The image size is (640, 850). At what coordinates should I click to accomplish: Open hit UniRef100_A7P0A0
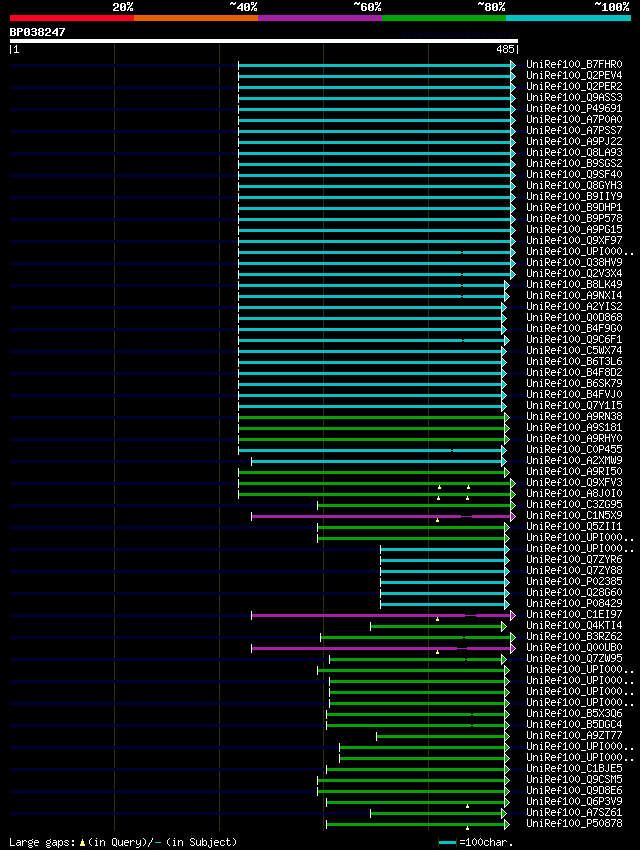click(x=574, y=119)
